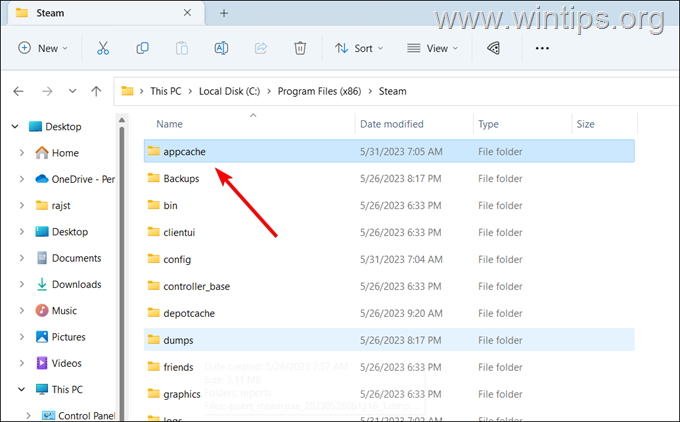
Task: Select the graphics folder
Action: [x=389, y=394]
